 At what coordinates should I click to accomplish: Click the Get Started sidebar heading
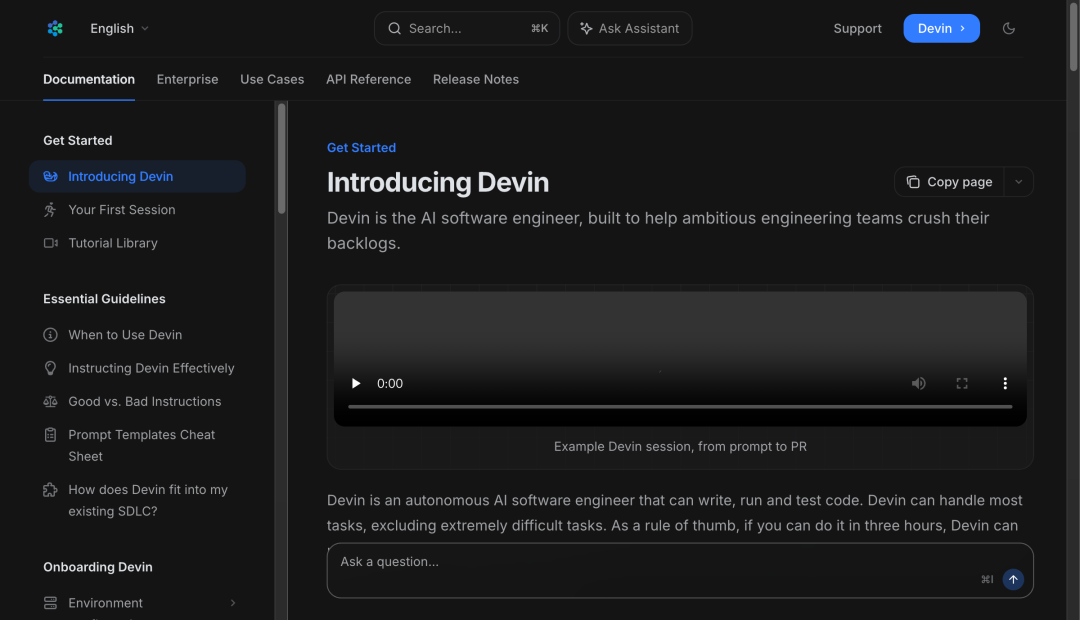(78, 141)
